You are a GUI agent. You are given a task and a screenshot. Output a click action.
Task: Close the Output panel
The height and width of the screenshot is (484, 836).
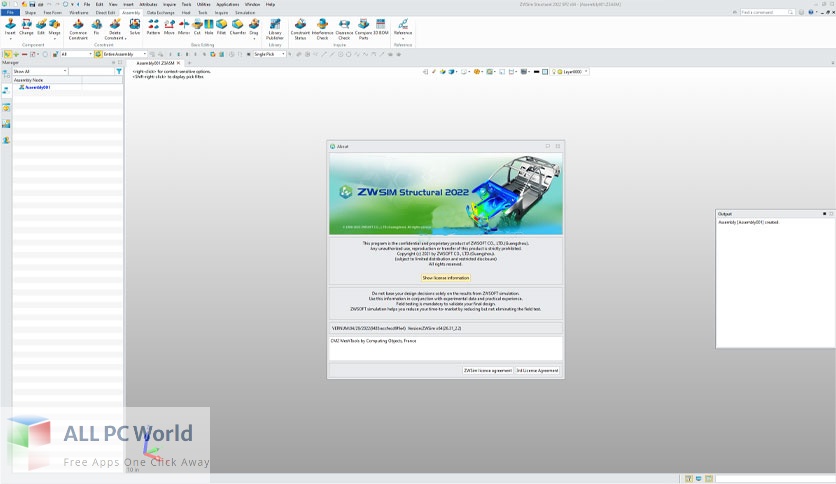click(x=831, y=214)
